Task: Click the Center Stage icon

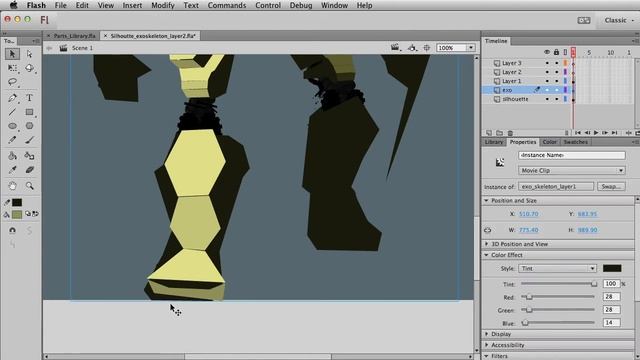Action: pos(427,48)
